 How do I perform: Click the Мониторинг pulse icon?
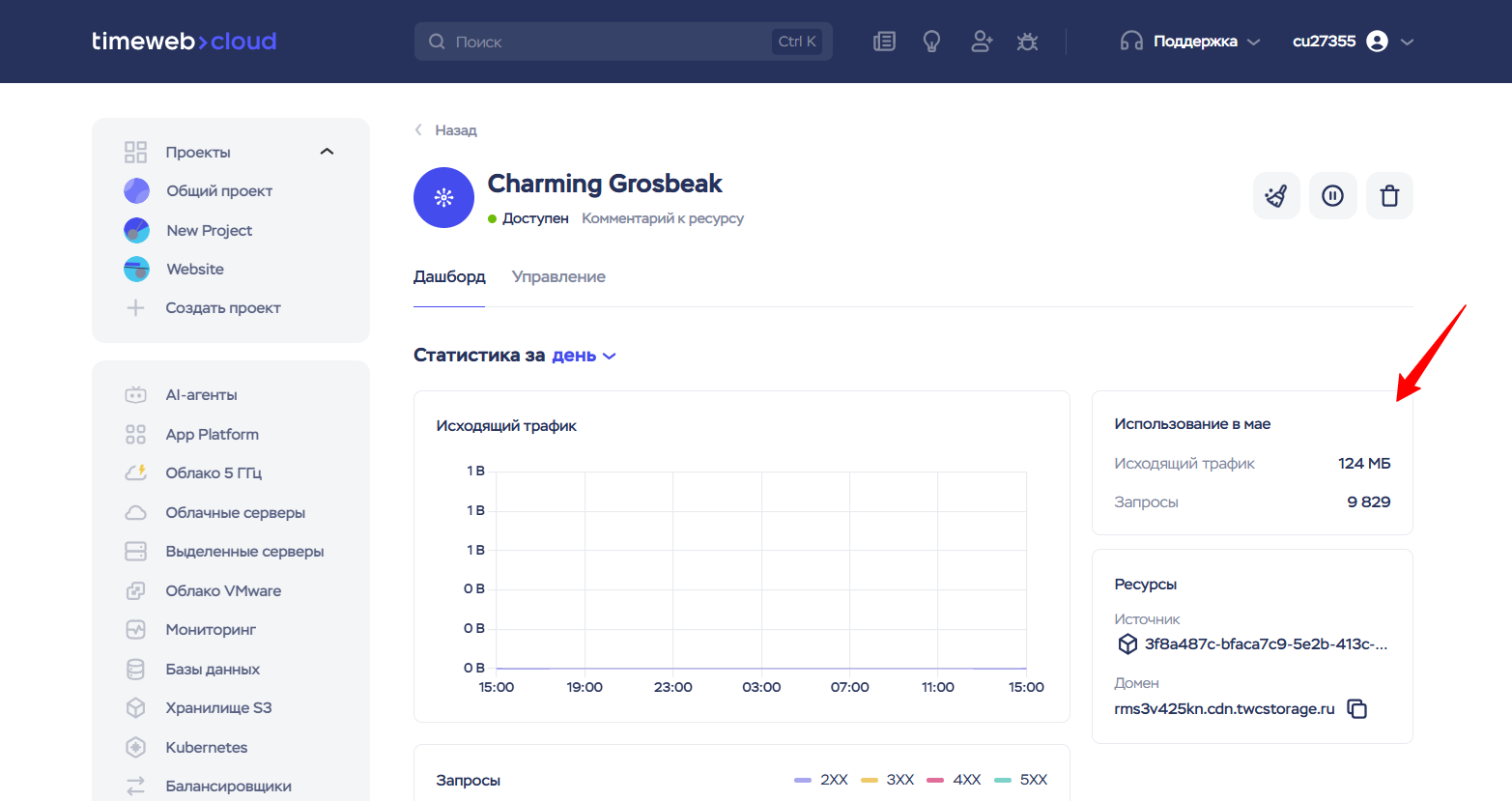coord(135,630)
